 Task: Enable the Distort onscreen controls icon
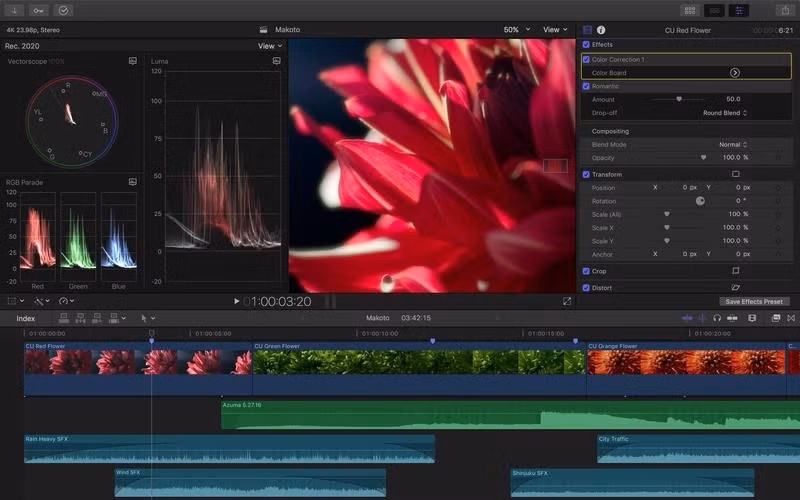point(735,288)
